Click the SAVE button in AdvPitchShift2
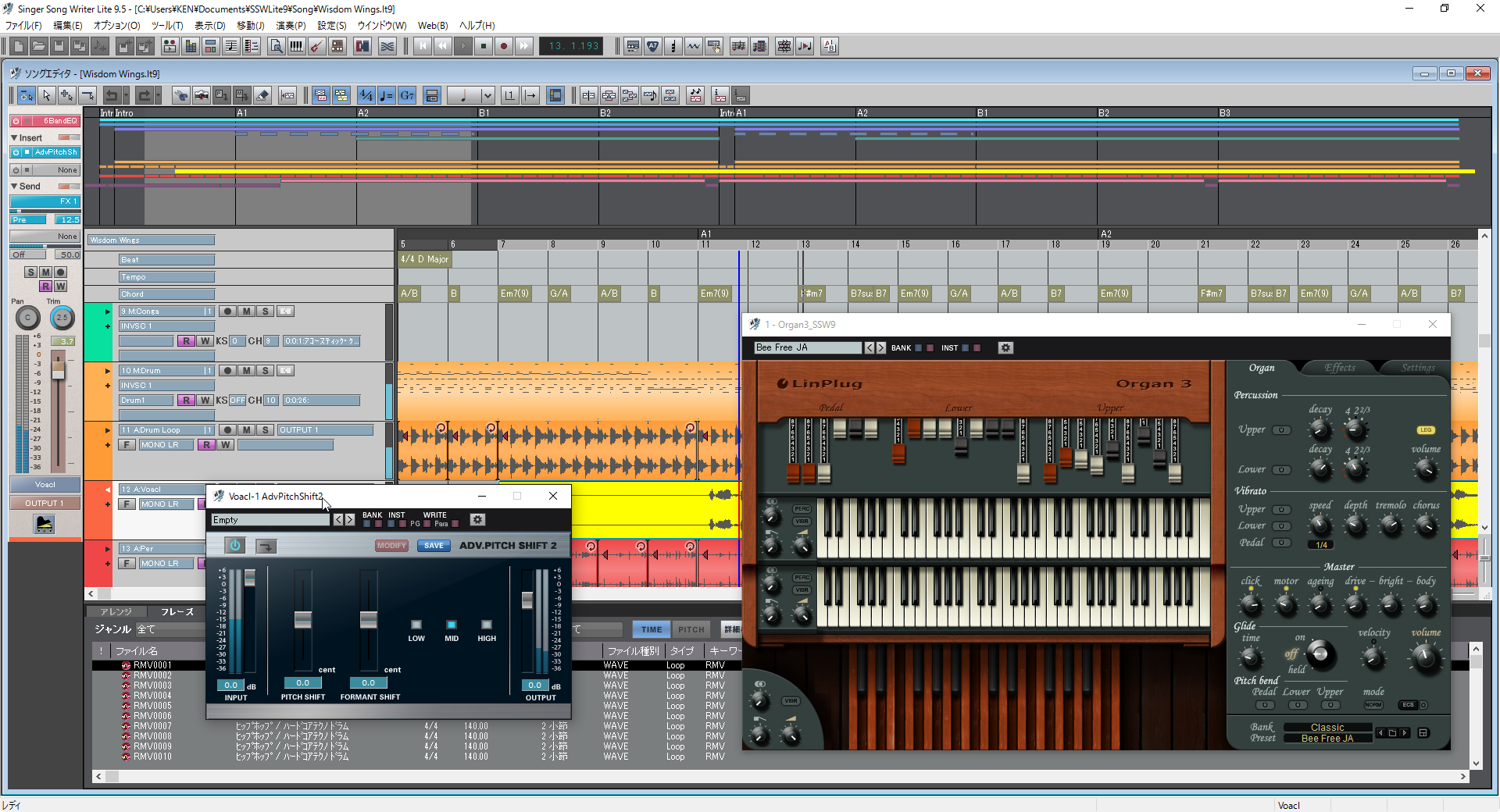Viewport: 1500px width, 812px height. 434,546
